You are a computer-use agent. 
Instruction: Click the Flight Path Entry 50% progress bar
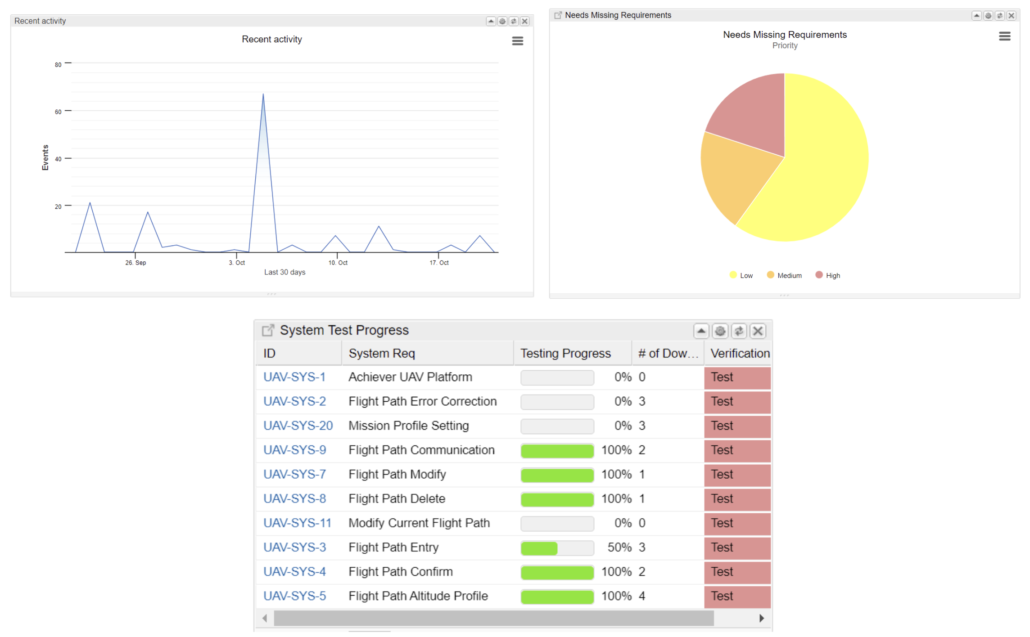[x=557, y=548]
